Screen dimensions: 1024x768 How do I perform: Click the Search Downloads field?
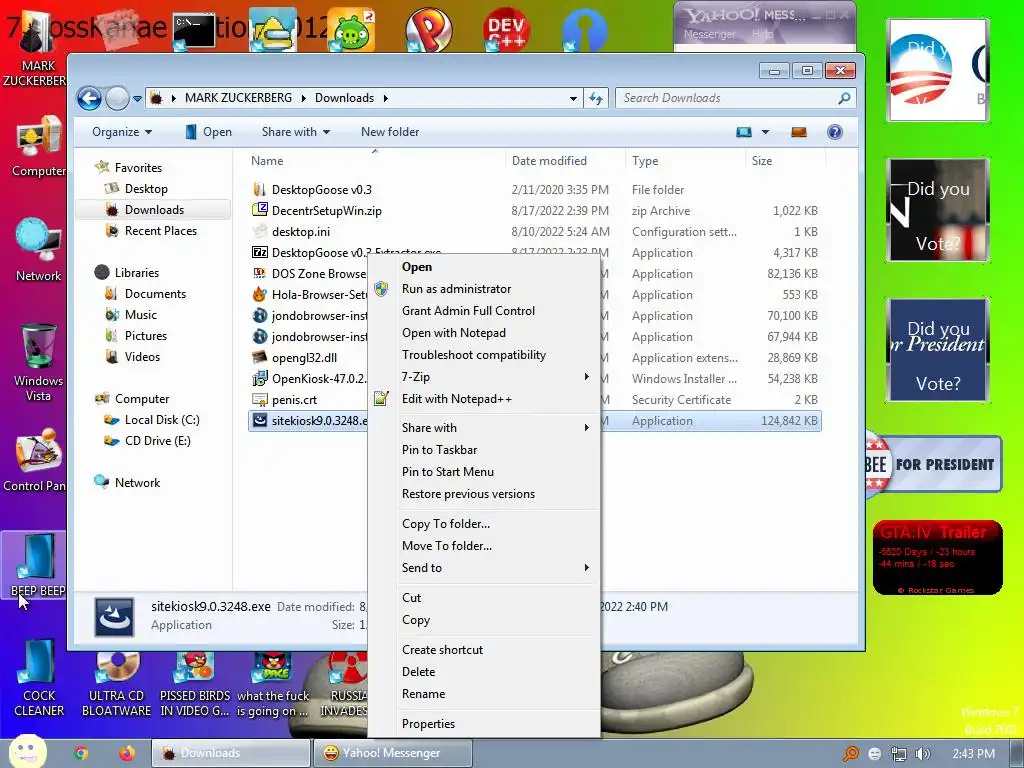735,98
